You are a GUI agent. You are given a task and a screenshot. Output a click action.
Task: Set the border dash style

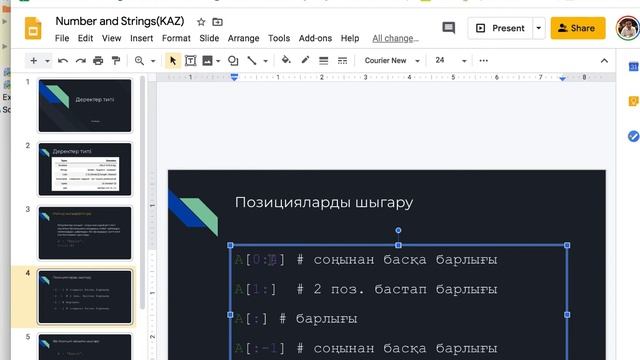click(x=342, y=61)
